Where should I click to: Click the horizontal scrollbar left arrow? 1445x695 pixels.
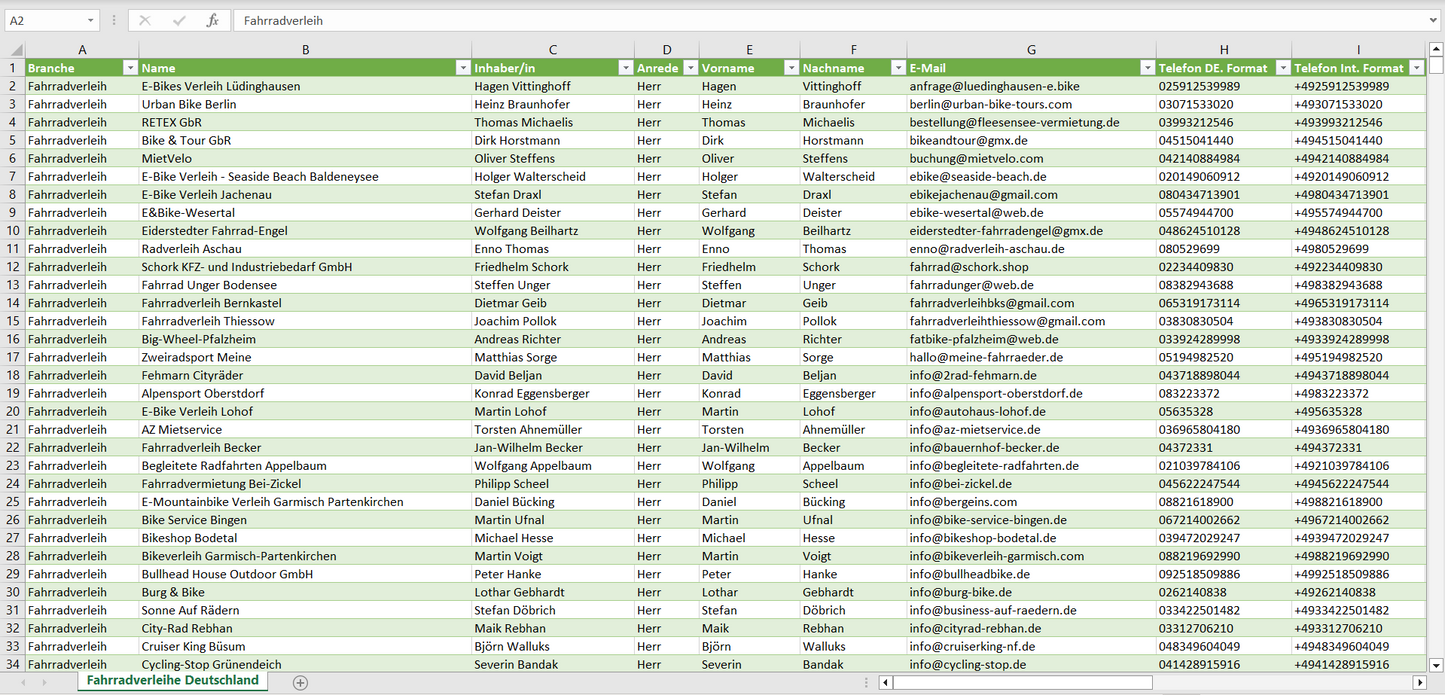click(885, 682)
